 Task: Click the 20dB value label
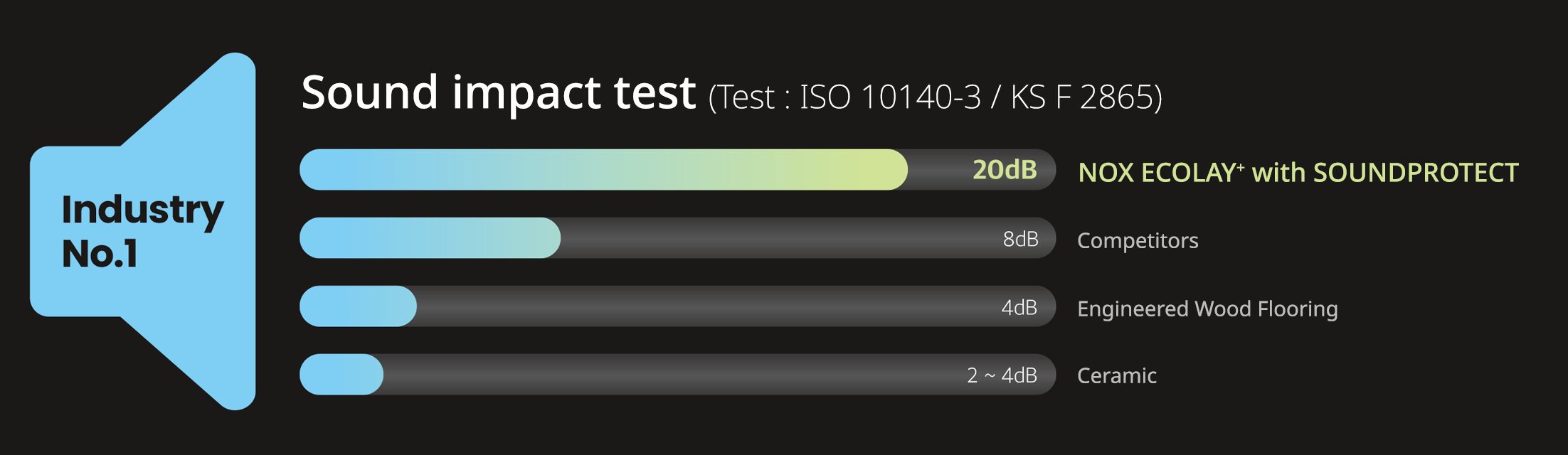(1005, 170)
